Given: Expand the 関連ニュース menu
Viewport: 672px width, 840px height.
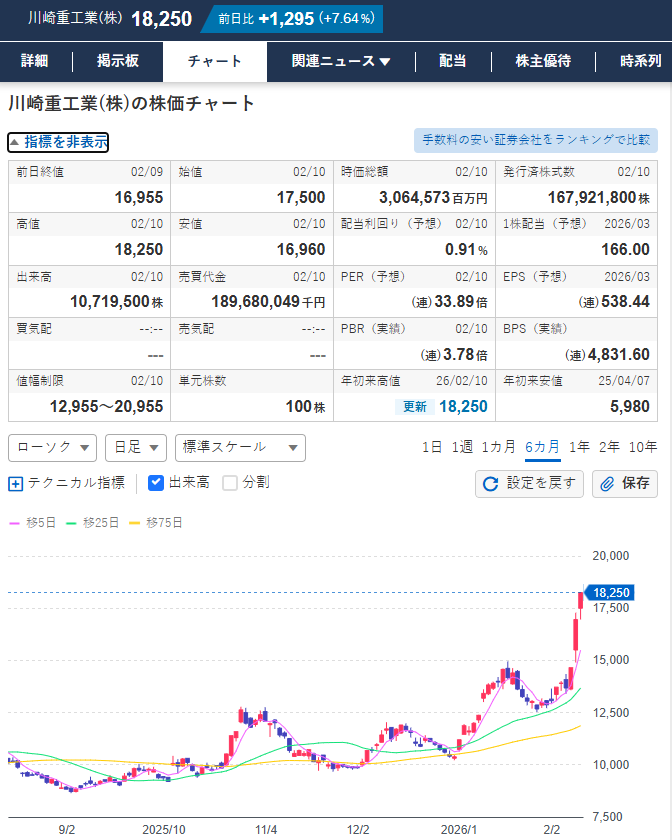Looking at the screenshot, I should pos(341,61).
